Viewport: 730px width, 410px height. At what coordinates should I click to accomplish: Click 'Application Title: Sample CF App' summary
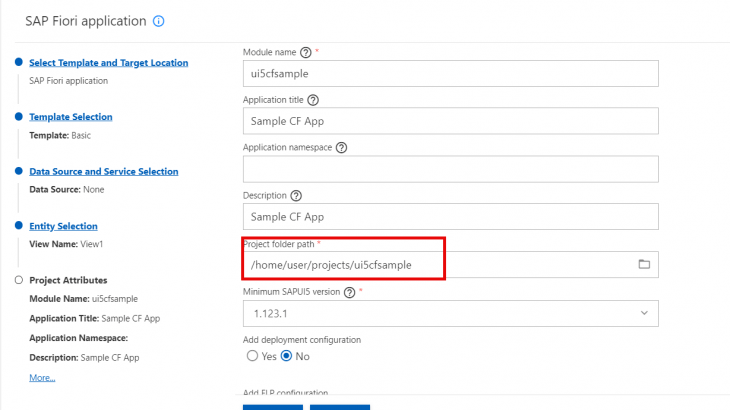coord(95,318)
